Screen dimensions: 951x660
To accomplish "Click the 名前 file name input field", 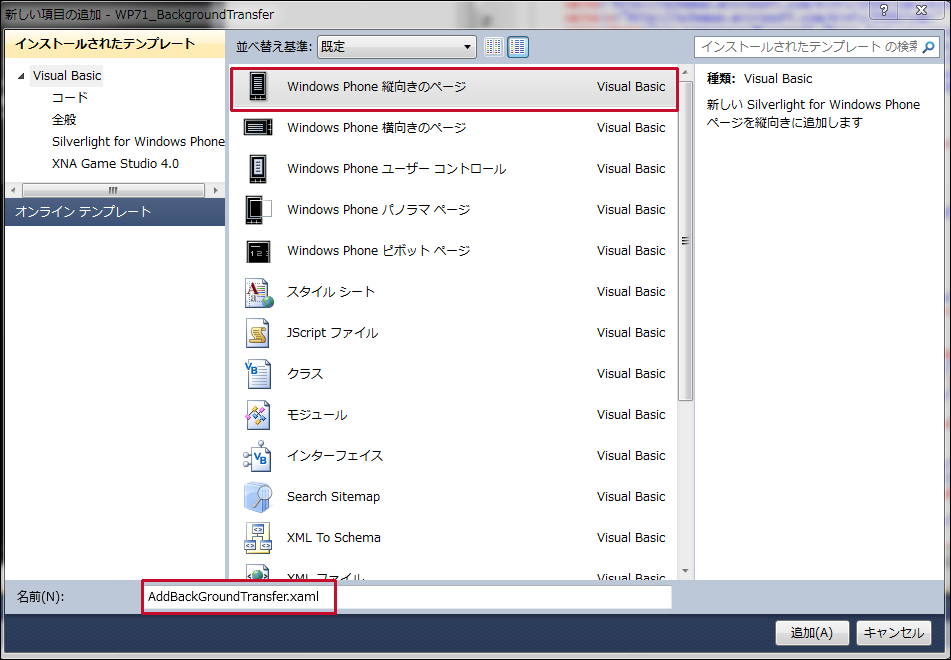I will [x=408, y=597].
